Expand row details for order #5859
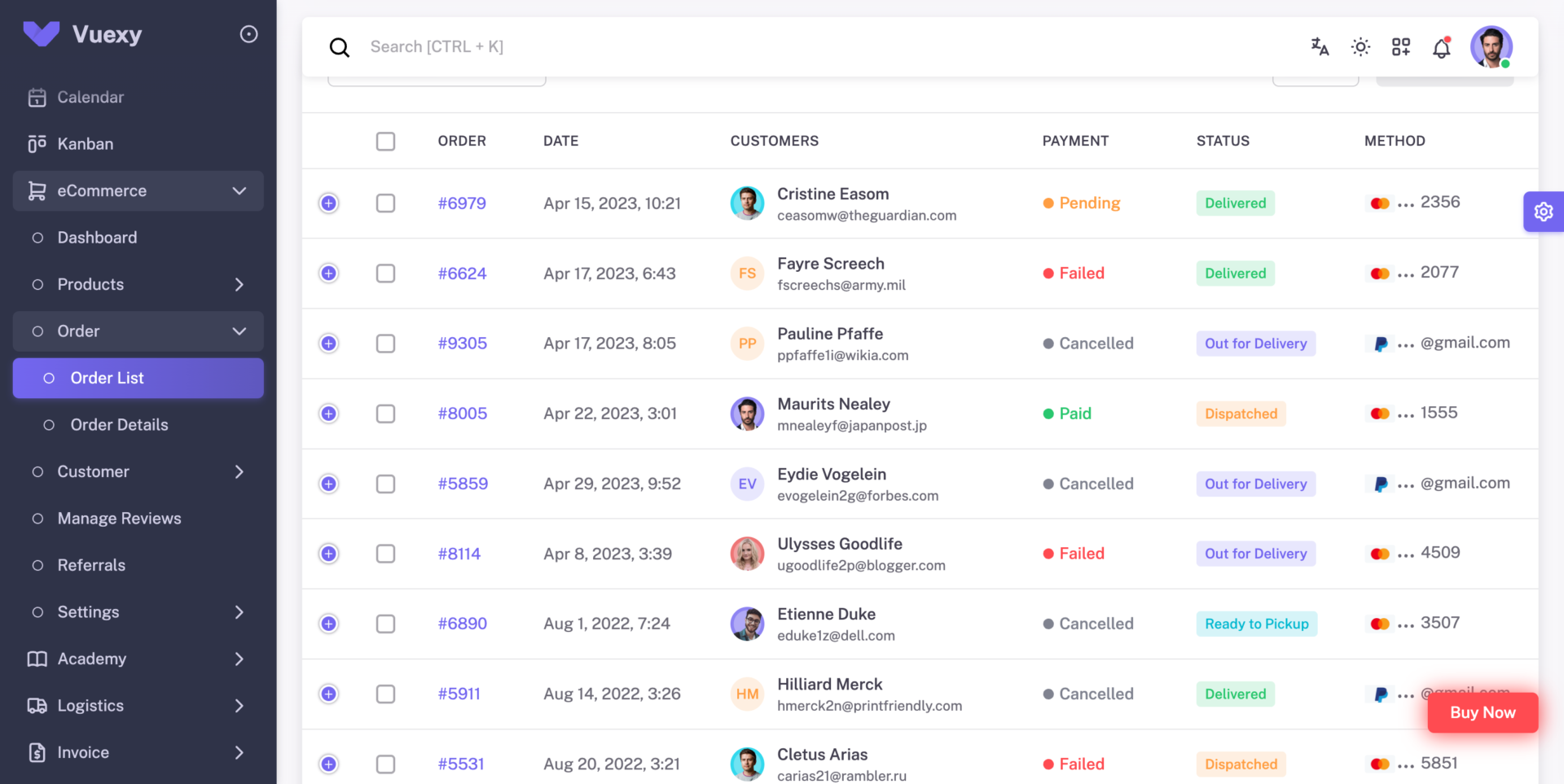This screenshot has width=1564, height=784. tap(329, 484)
